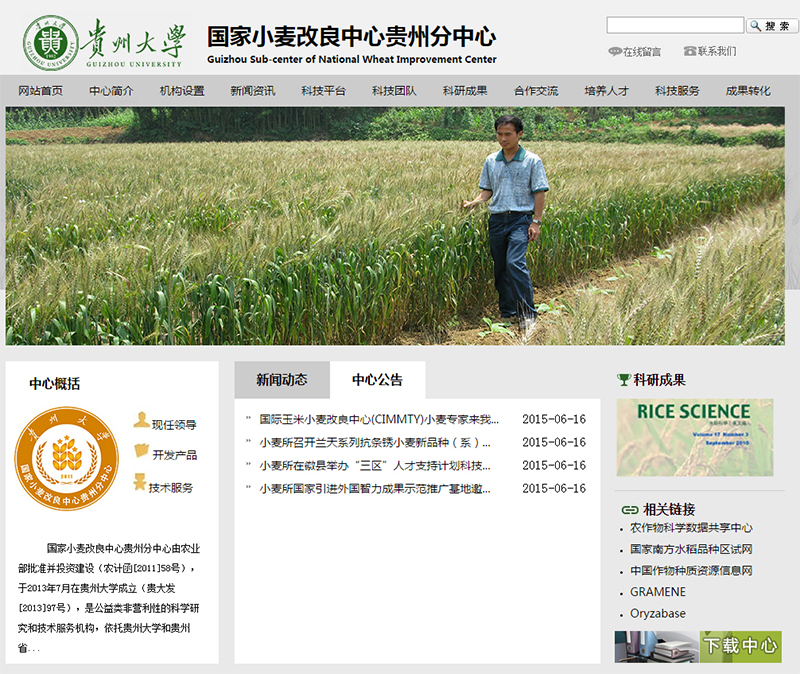This screenshot has width=800, height=674.
Task: Click the 技术服务 icon
Action: [x=141, y=486]
